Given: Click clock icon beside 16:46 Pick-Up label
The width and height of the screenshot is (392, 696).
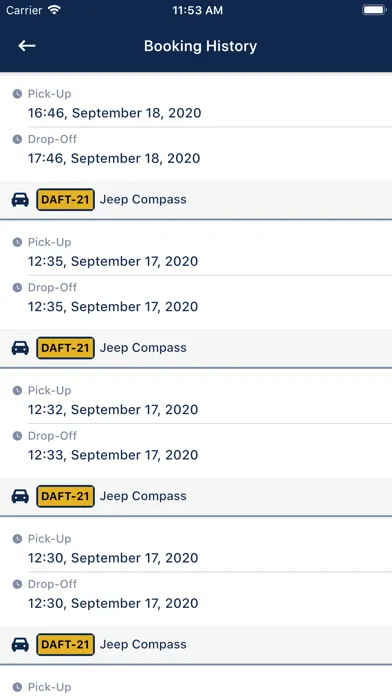Looking at the screenshot, I should tap(17, 94).
